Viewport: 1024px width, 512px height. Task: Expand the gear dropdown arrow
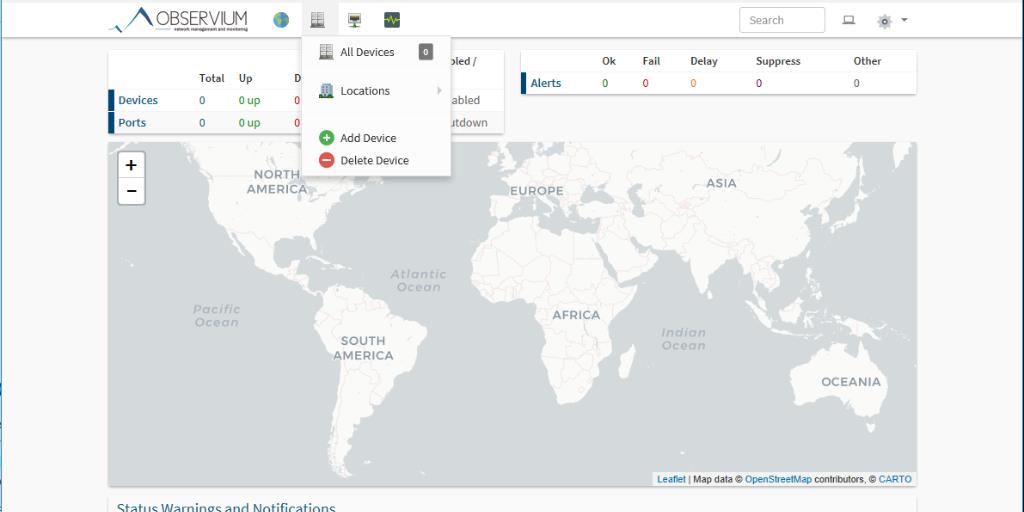[x=904, y=20]
